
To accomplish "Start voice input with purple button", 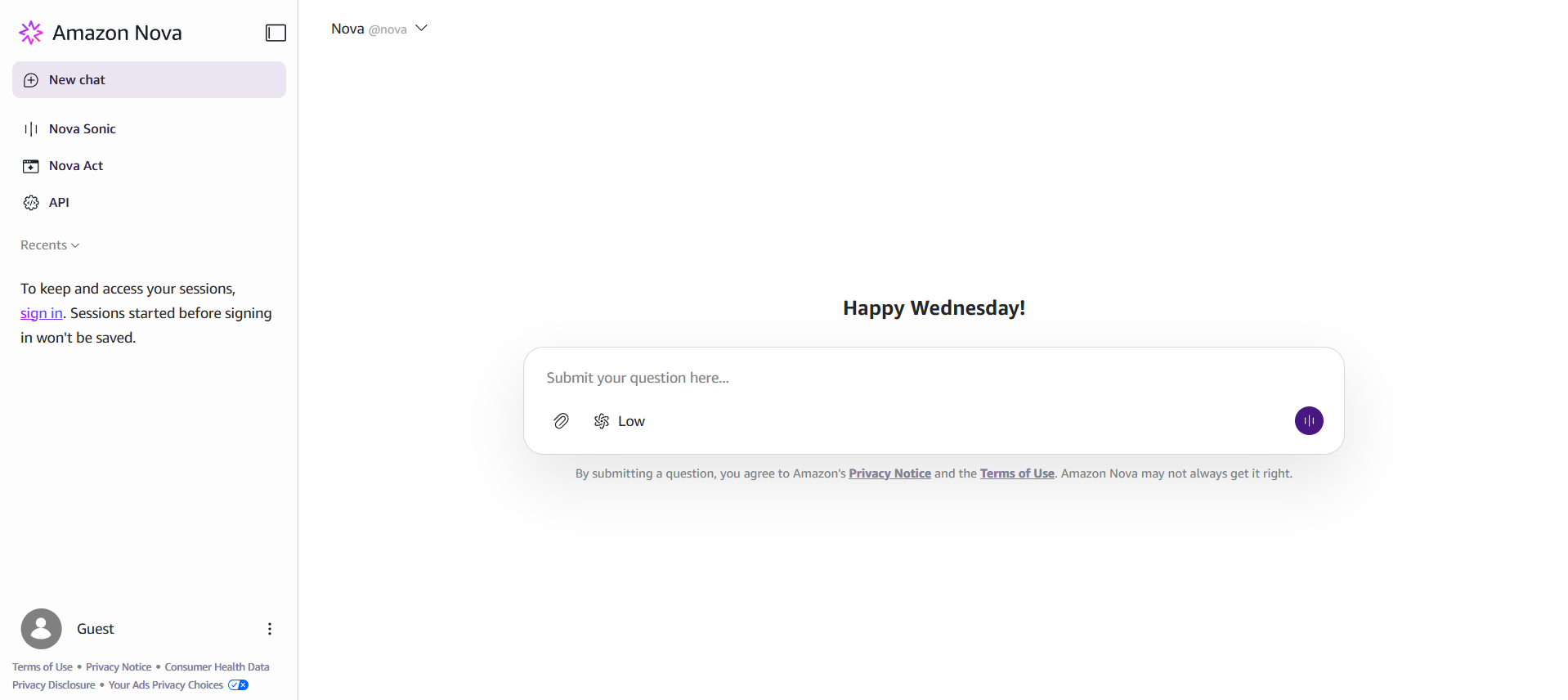I will (1309, 421).
